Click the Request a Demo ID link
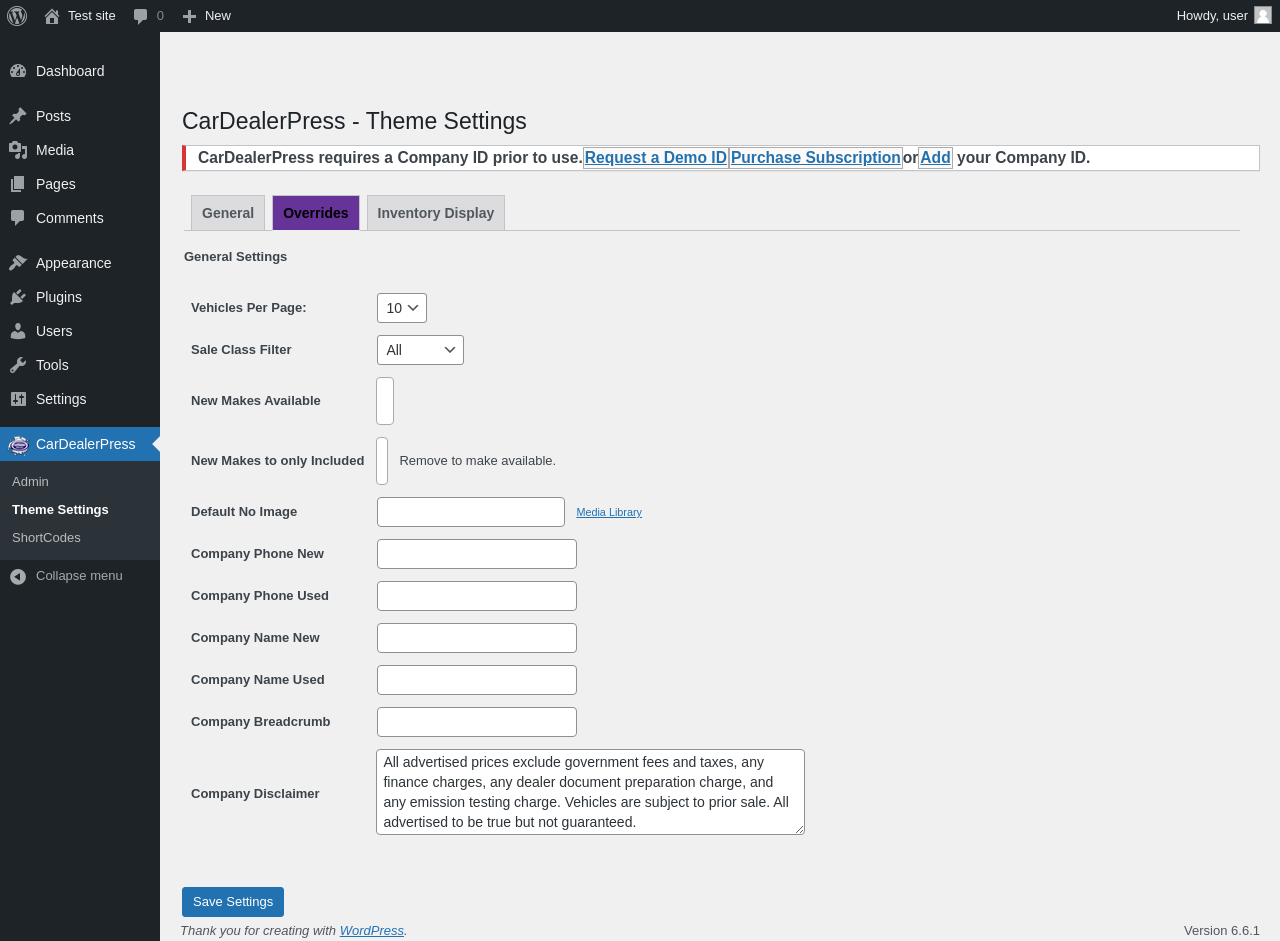 click(656, 158)
